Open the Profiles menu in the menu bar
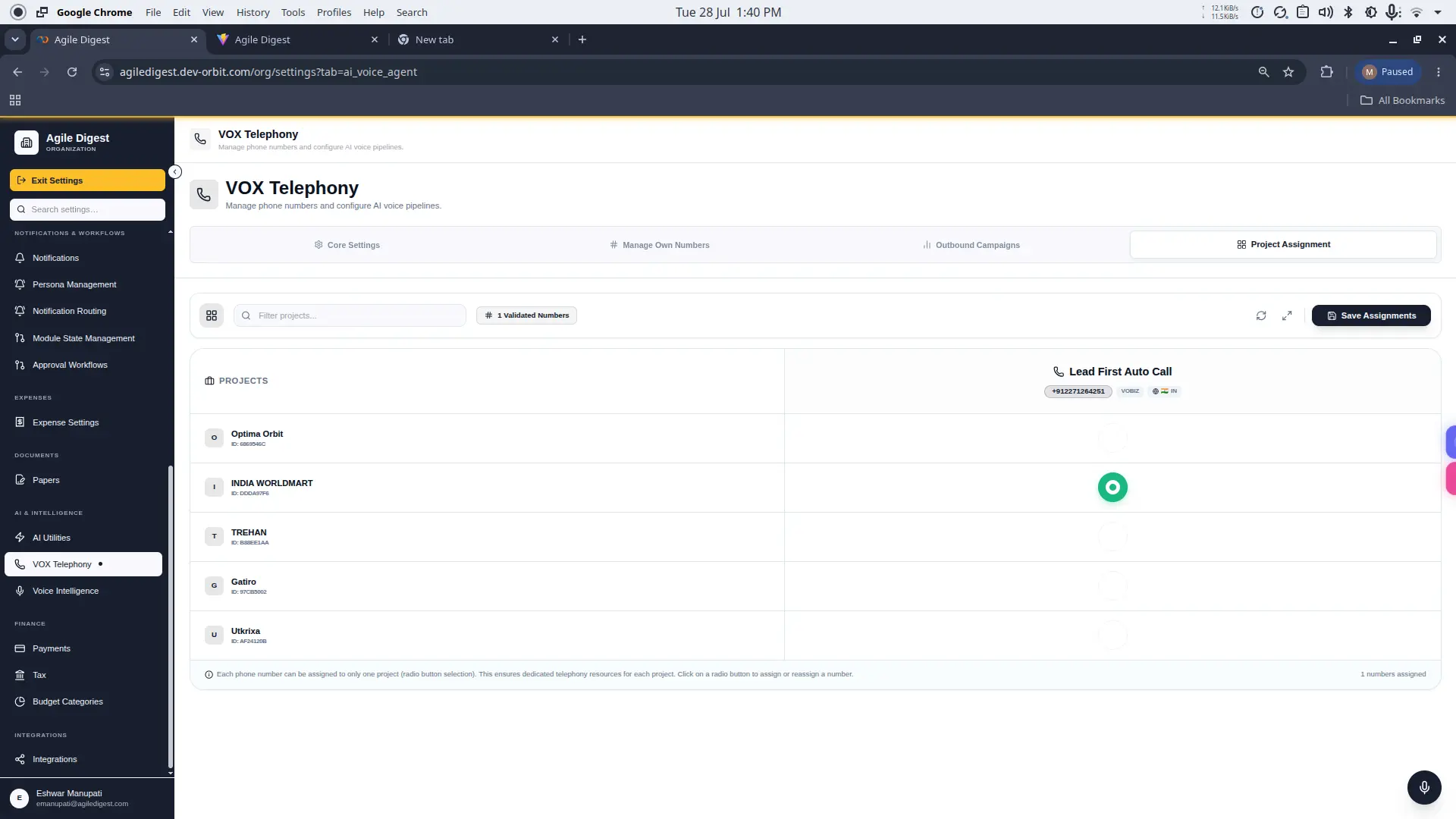Viewport: 1456px width, 819px height. coord(334,12)
